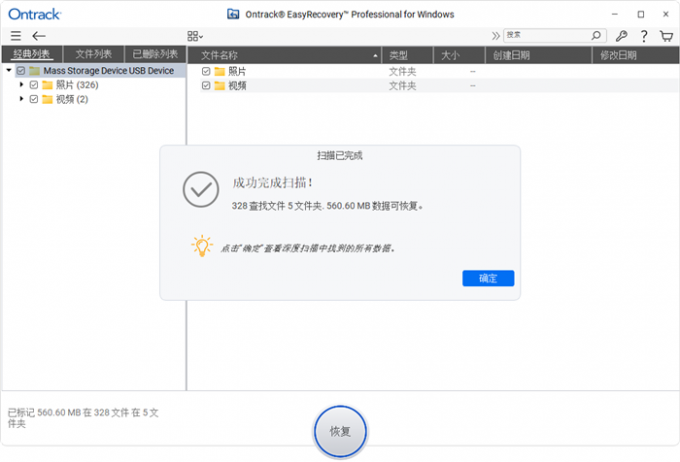Viewport: 680px width, 462px height.
Task: Click the magnifier search icon
Action: coord(596,35)
